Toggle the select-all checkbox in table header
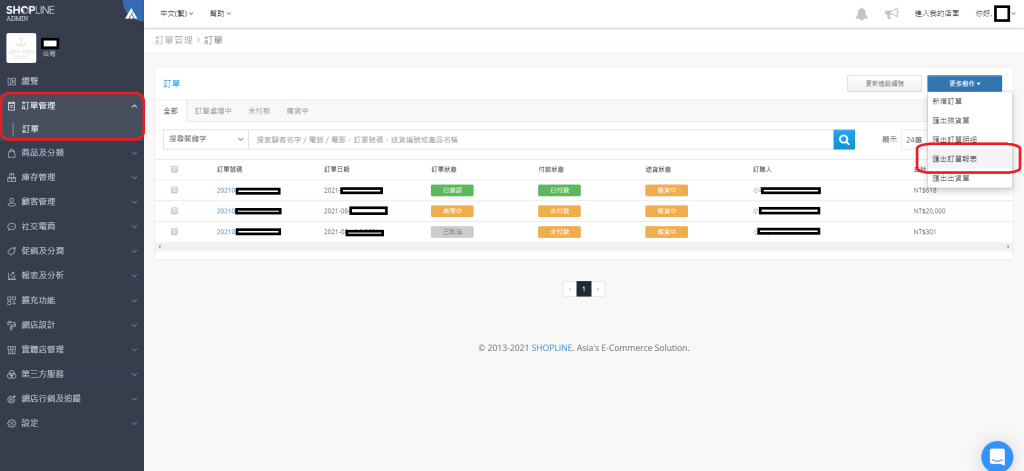 click(x=174, y=169)
